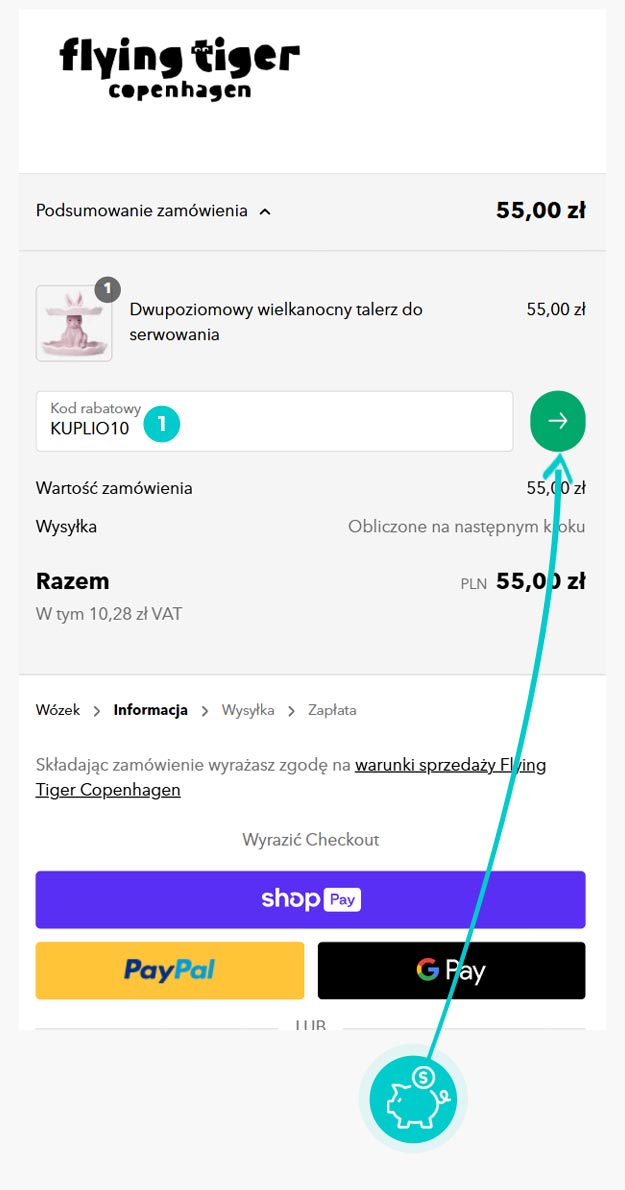
Task: Click the Razem total amount
Action: point(540,581)
